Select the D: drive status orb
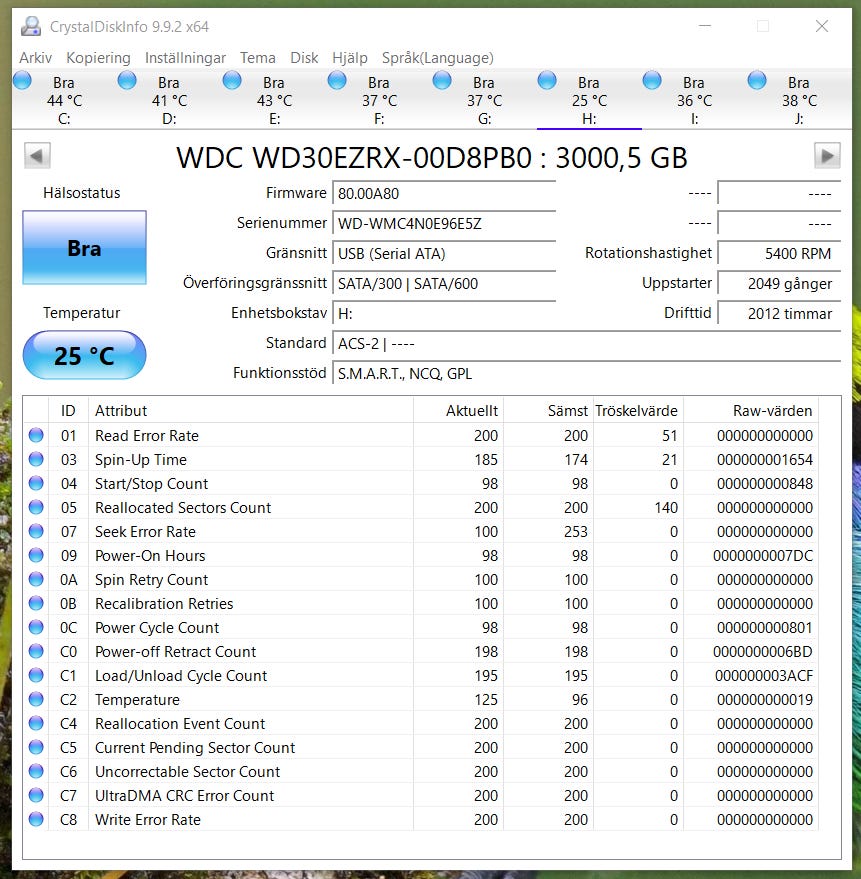Viewport: 861px width, 879px height. tap(127, 81)
